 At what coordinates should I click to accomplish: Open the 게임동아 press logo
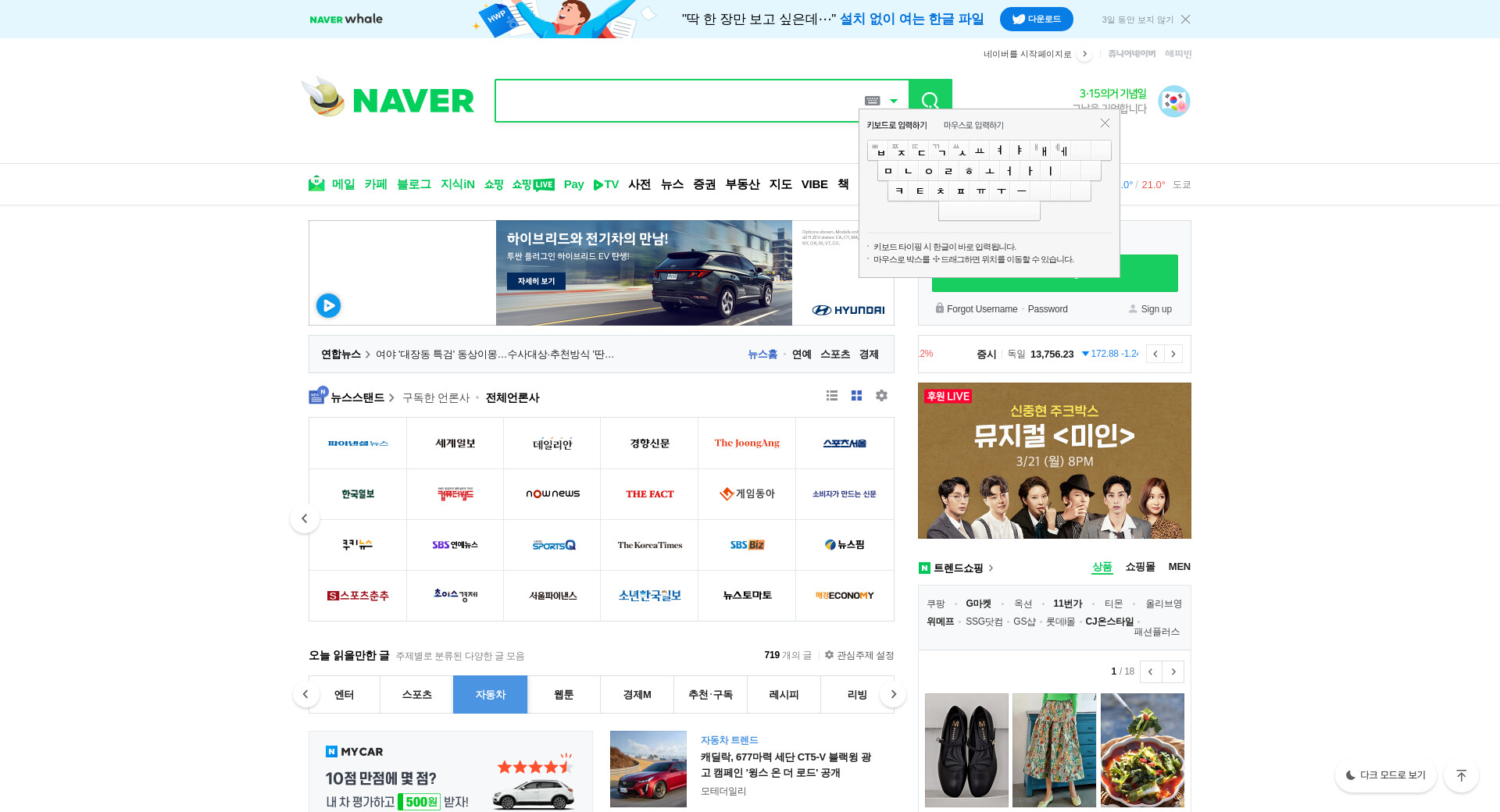tap(747, 494)
